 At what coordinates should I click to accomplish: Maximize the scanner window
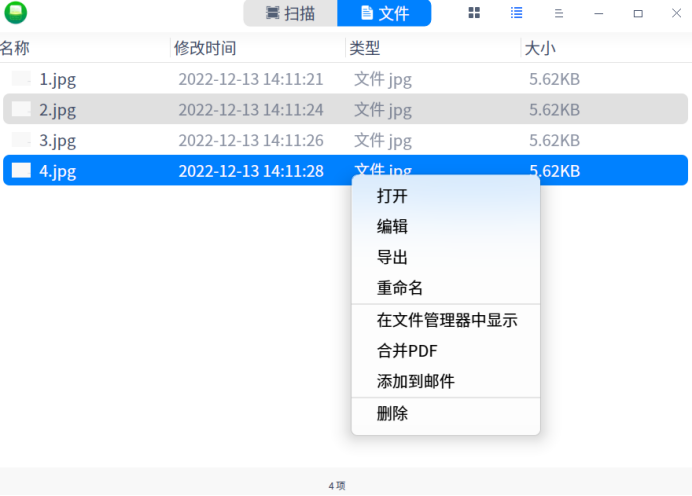638,14
